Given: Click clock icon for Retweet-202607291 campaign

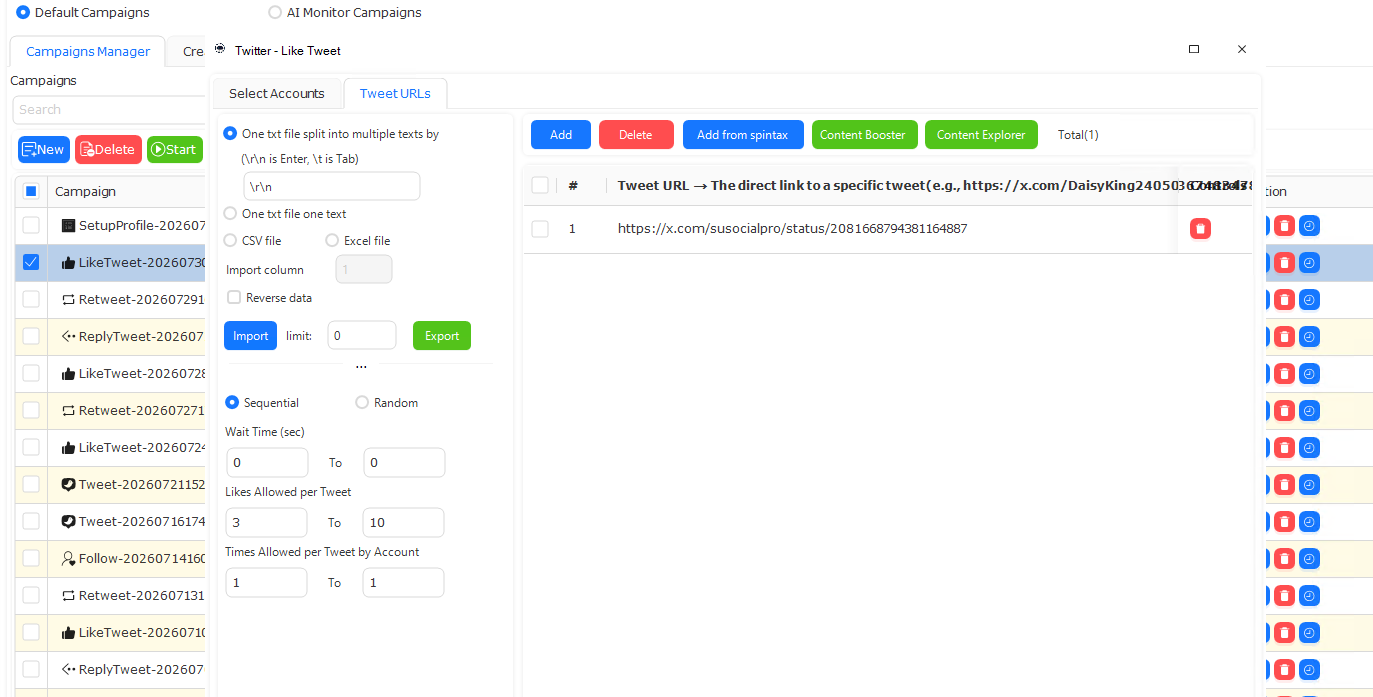Looking at the screenshot, I should tap(1309, 300).
